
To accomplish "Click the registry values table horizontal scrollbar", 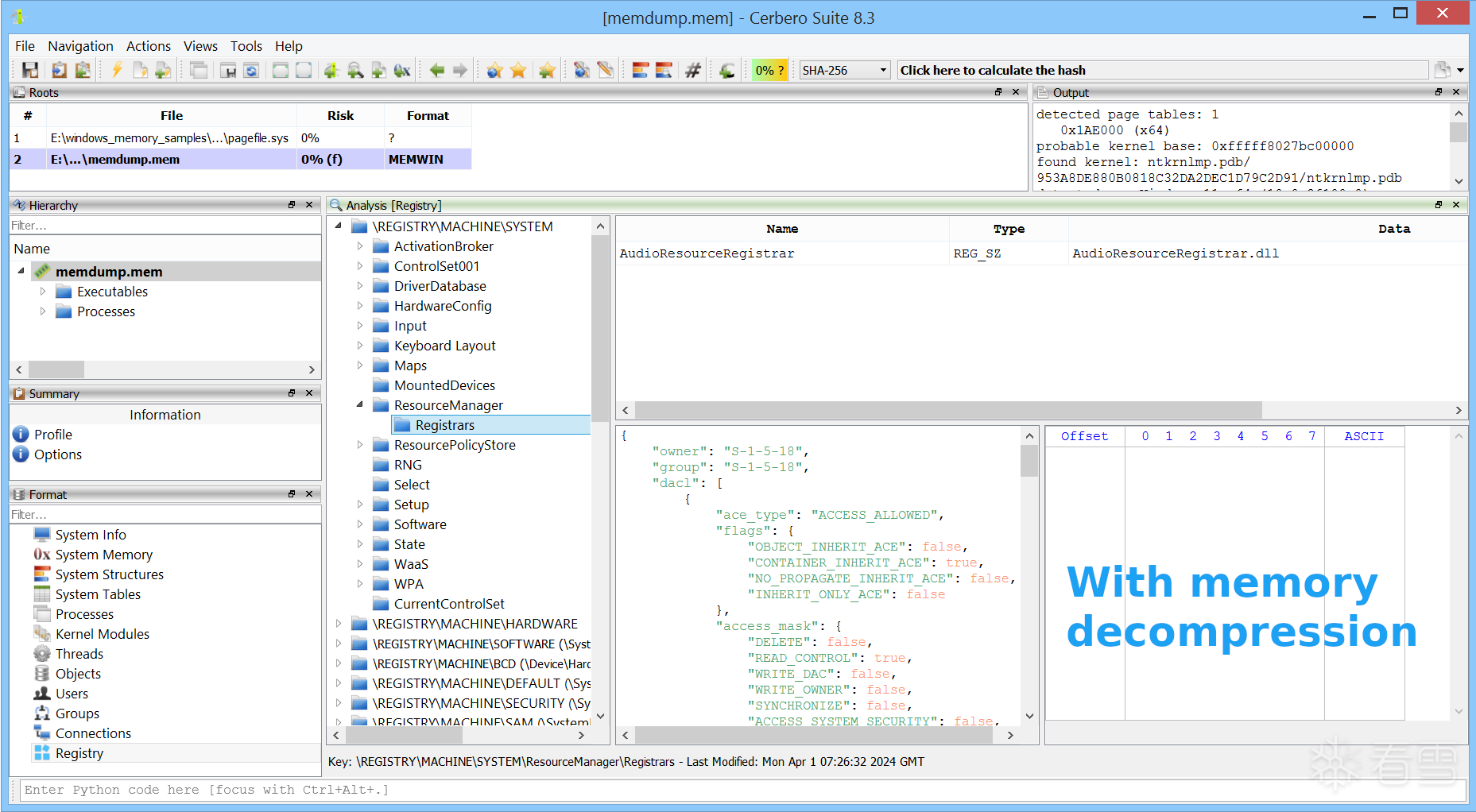I will 1041,410.
